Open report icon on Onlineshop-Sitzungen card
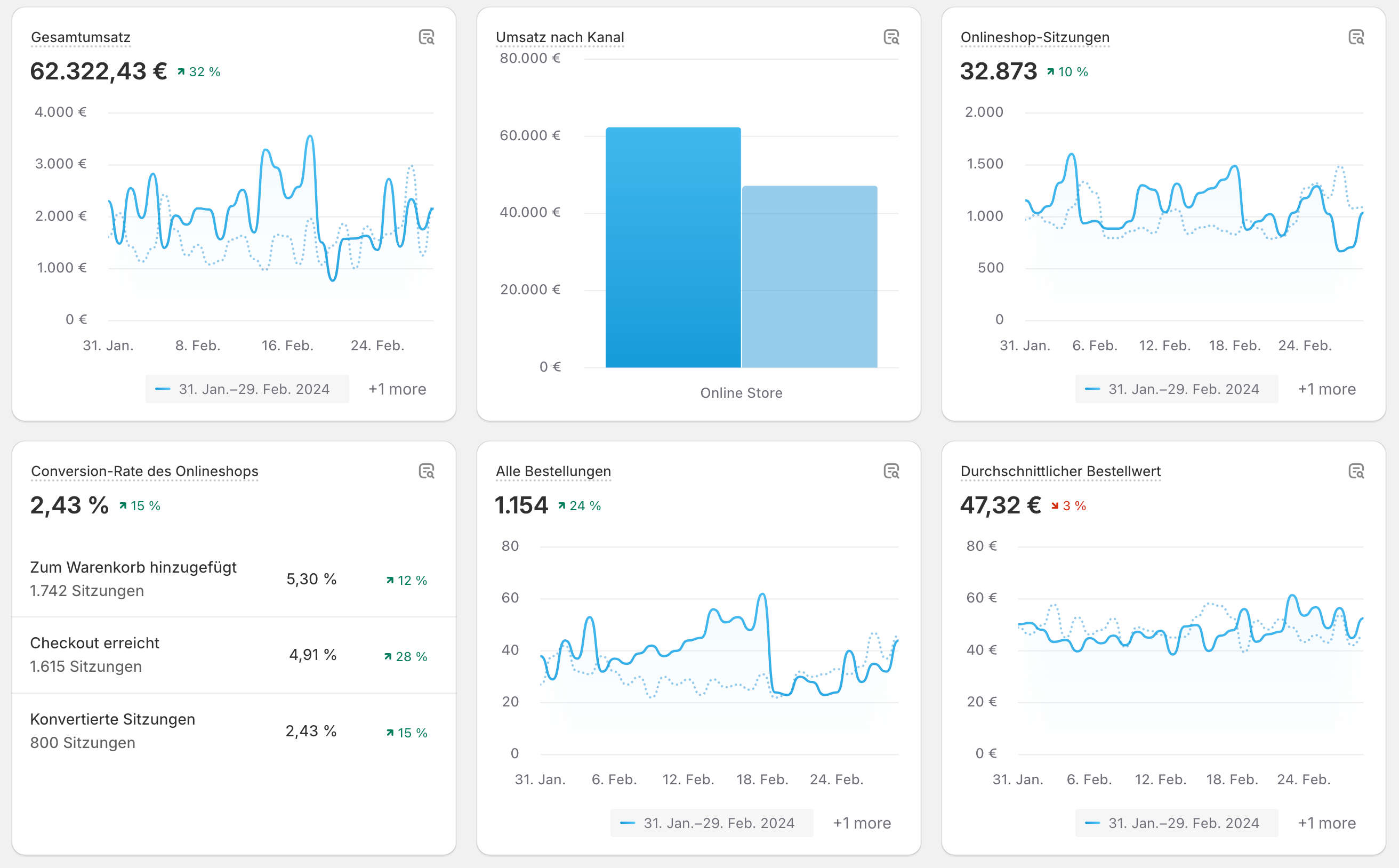The height and width of the screenshot is (868, 1399). tap(1356, 37)
